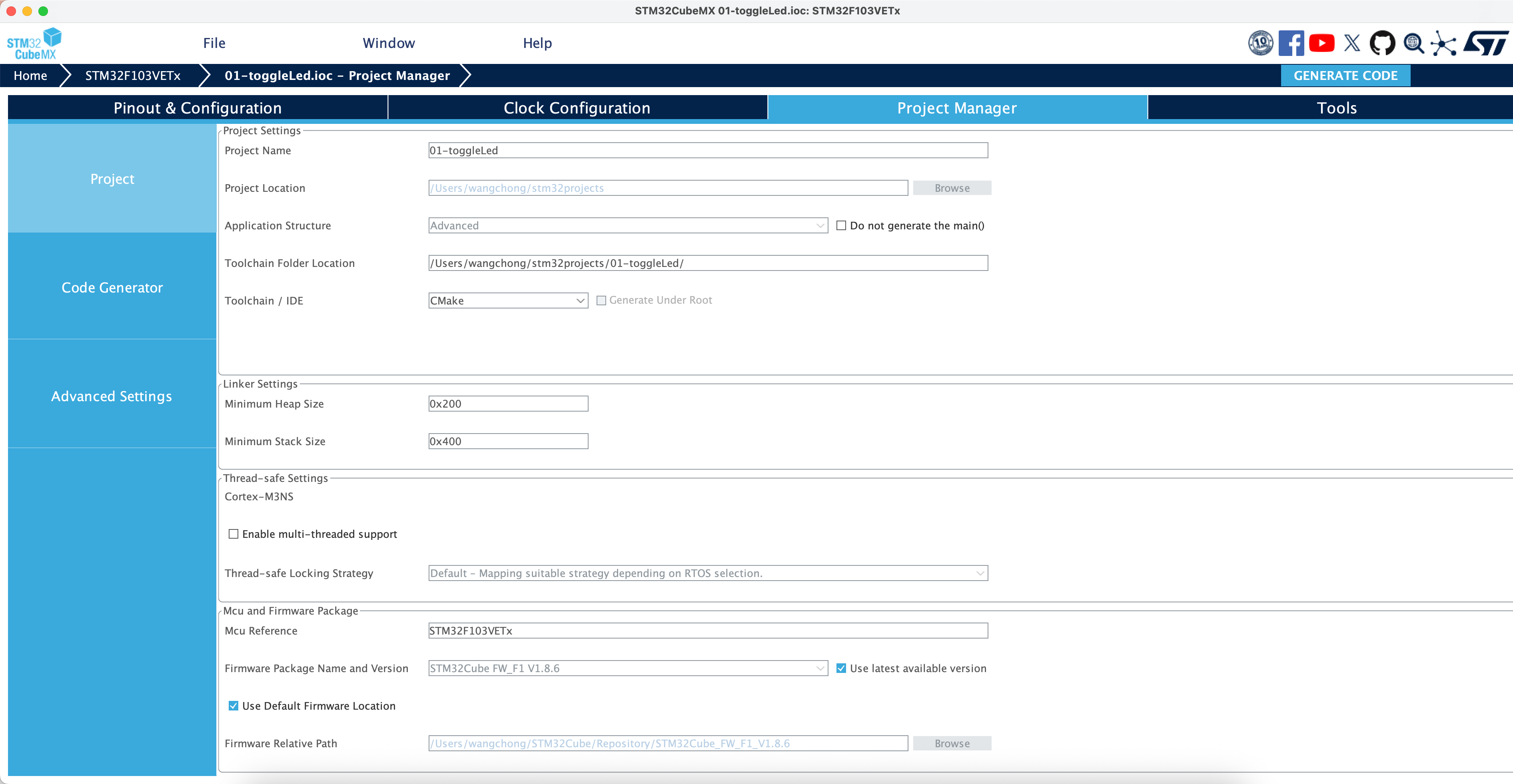Open the Toolchain / IDE dropdown showing CMake
1513x784 pixels.
tap(508, 300)
